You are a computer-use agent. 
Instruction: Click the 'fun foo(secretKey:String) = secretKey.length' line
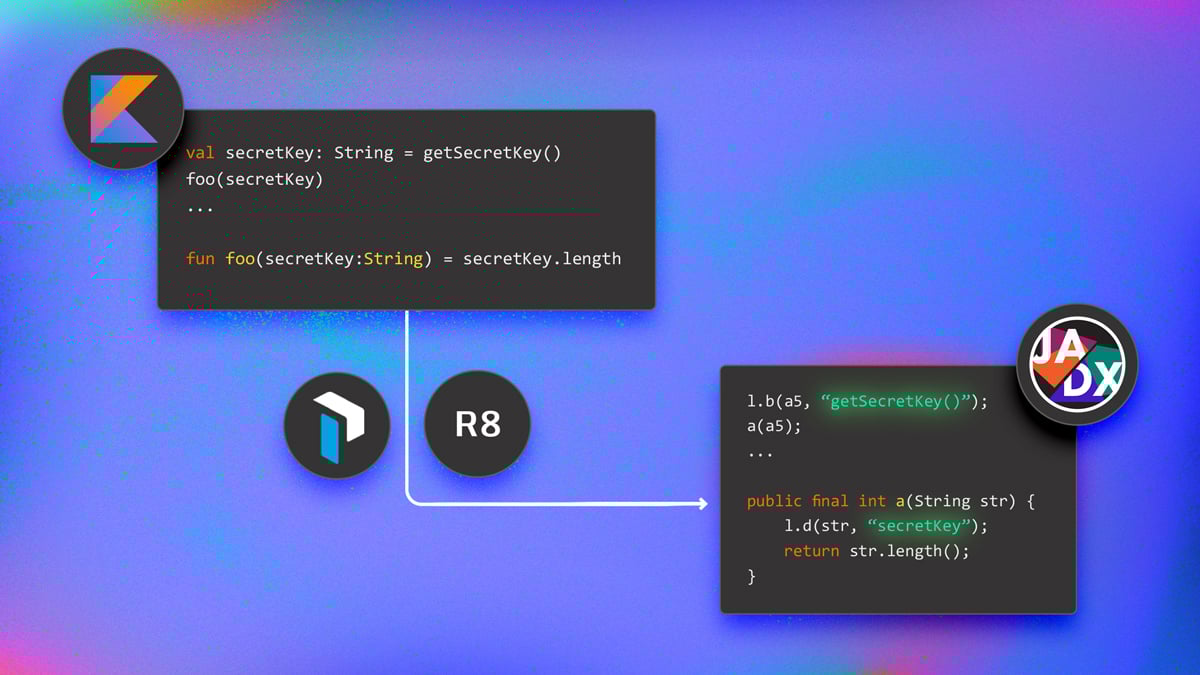403,258
